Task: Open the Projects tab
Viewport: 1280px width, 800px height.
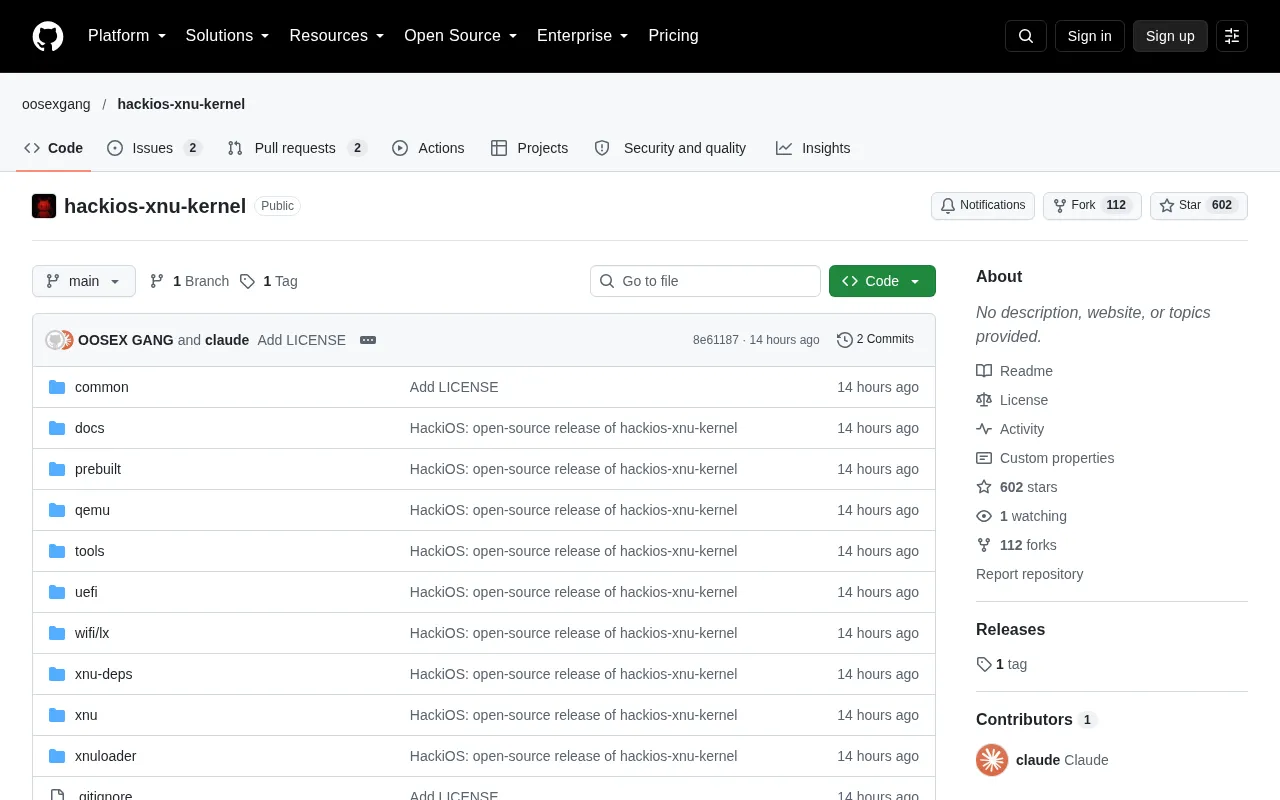Action: [x=529, y=148]
